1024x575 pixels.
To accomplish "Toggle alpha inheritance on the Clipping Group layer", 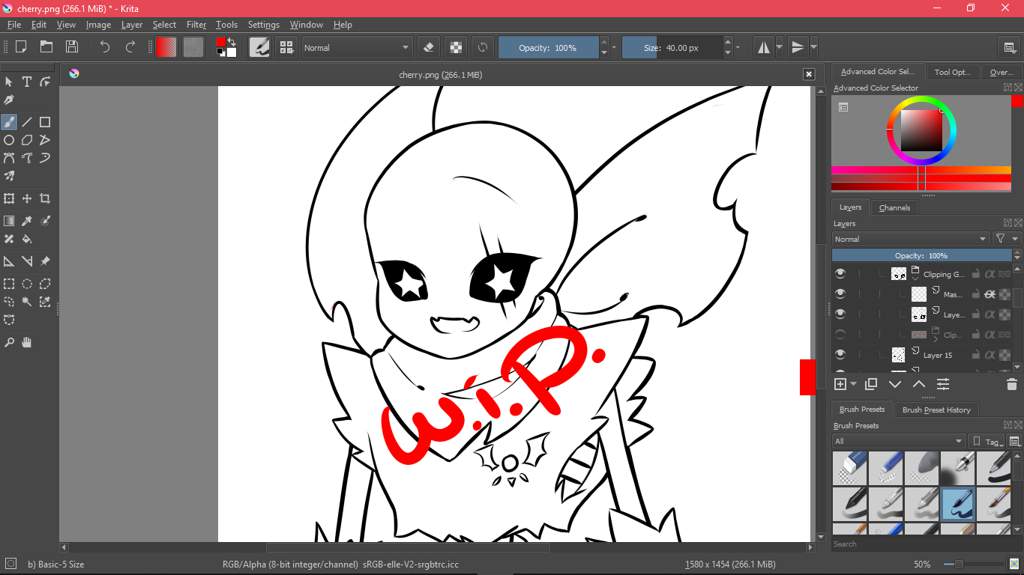I will [990, 274].
